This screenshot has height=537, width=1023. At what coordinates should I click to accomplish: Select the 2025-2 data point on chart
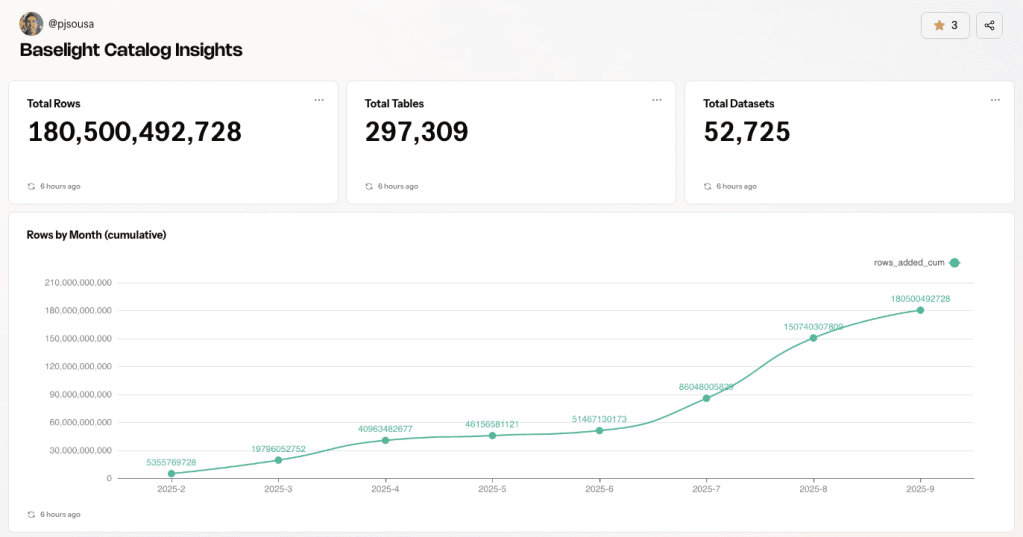(171, 473)
